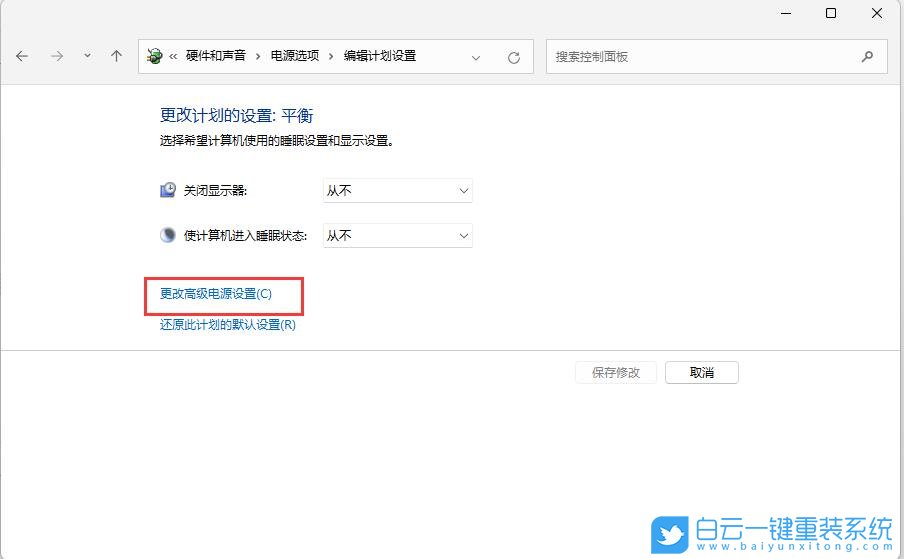Expand arrow after 硬件和声音 breadcrumb
The height and width of the screenshot is (559, 904).
tap(258, 56)
